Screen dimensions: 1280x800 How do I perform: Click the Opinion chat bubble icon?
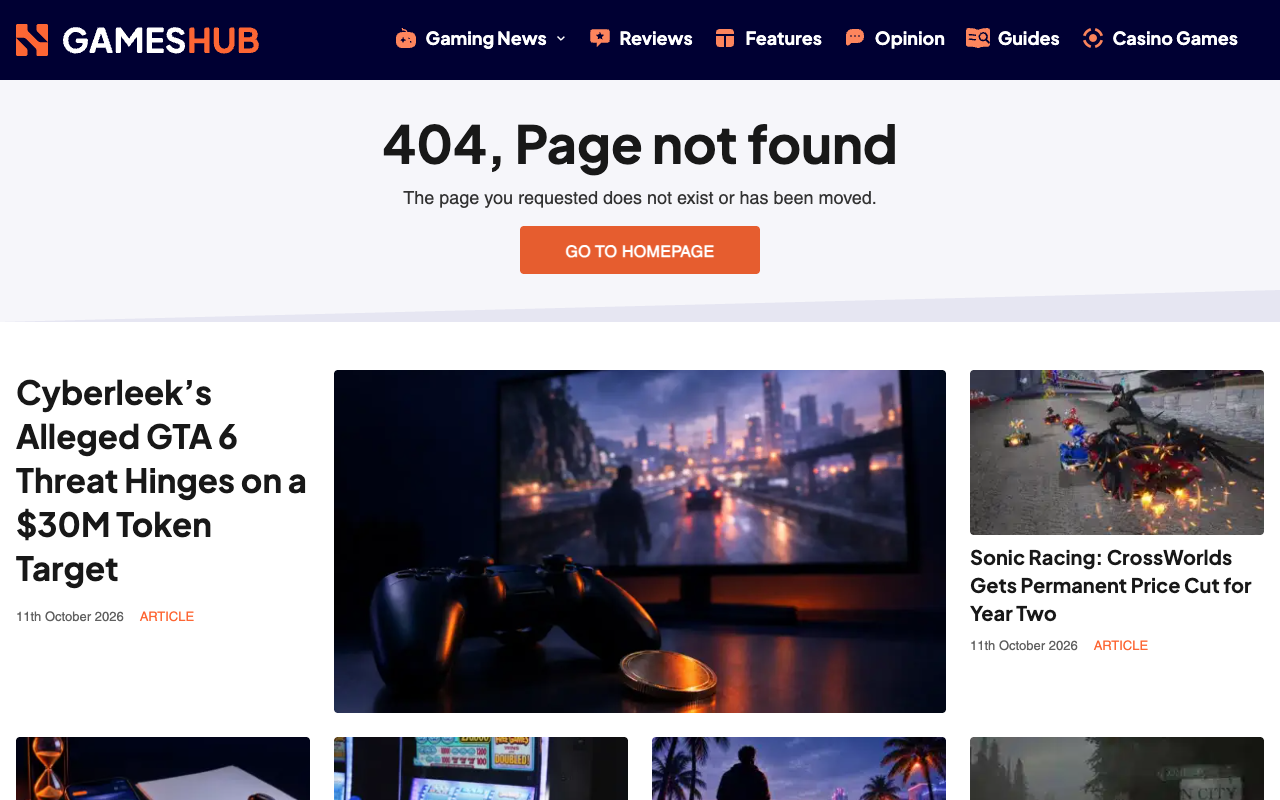tap(855, 38)
